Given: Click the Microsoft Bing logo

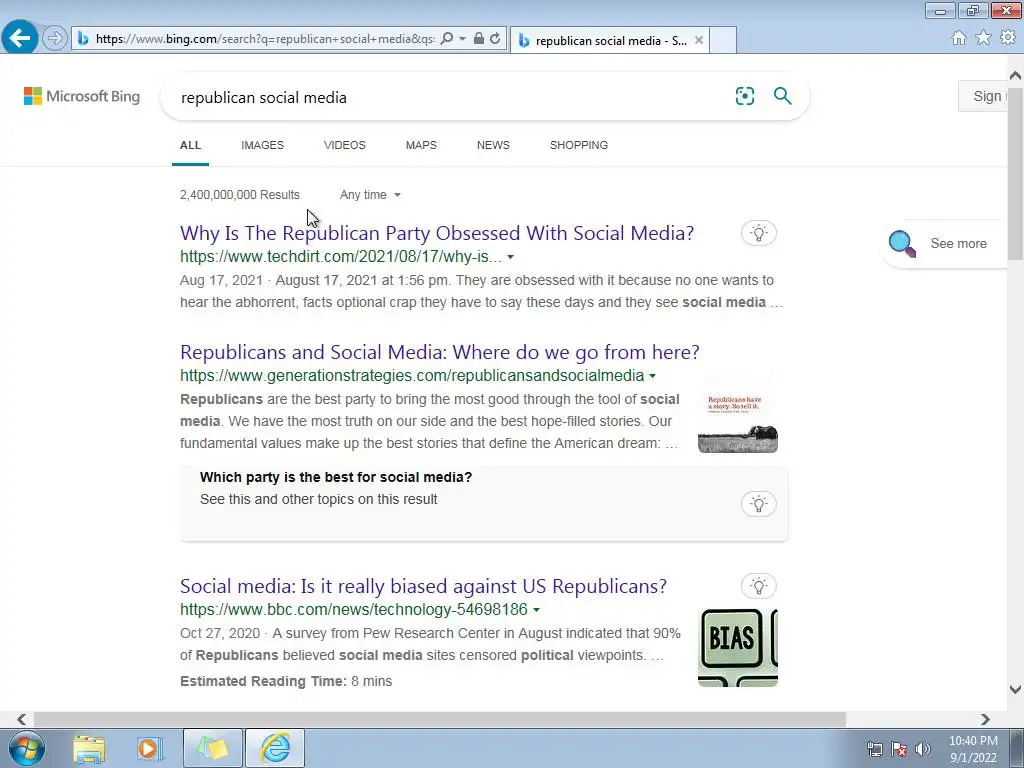Looking at the screenshot, I should 82,97.
